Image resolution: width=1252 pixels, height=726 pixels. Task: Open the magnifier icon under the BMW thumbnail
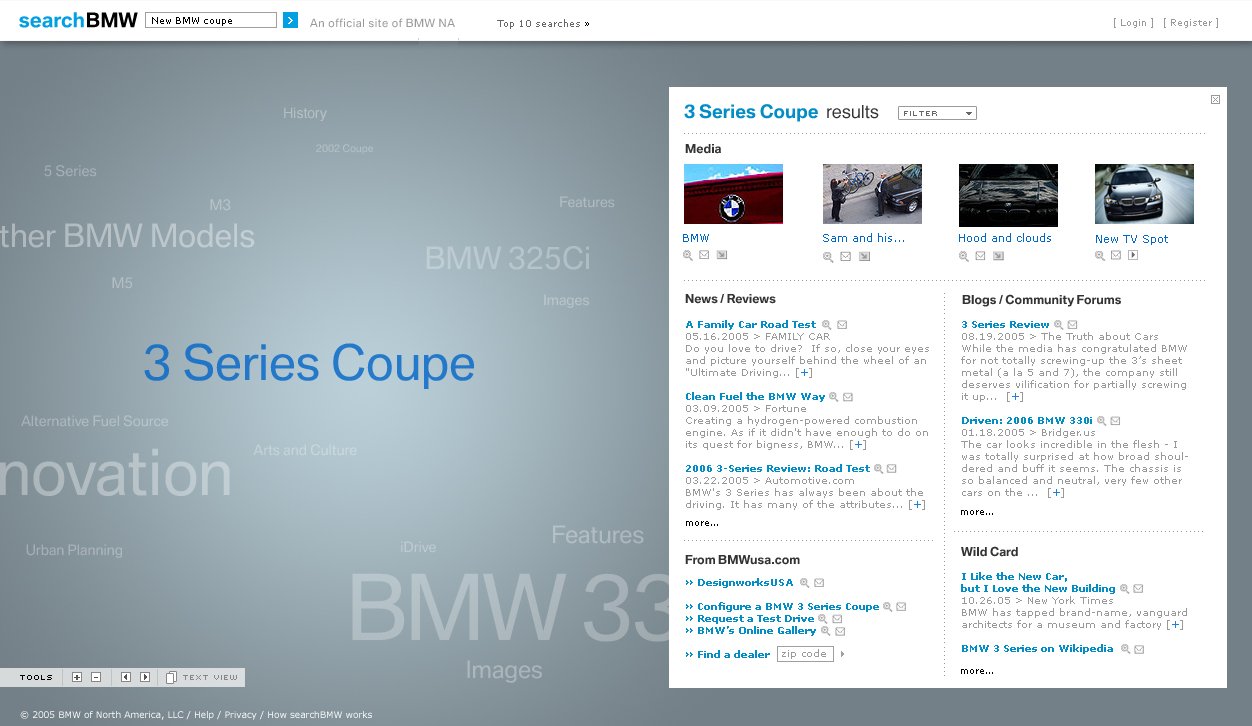687,255
